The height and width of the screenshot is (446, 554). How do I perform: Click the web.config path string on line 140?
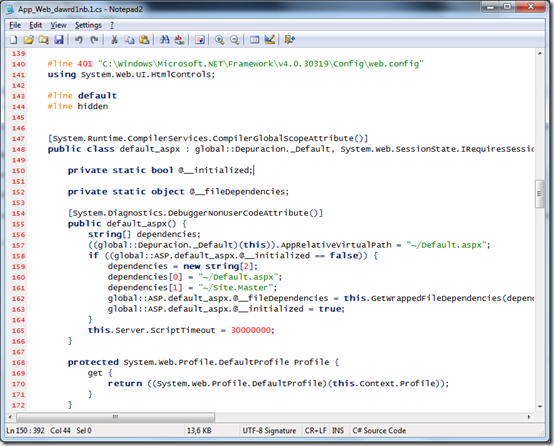click(261, 64)
